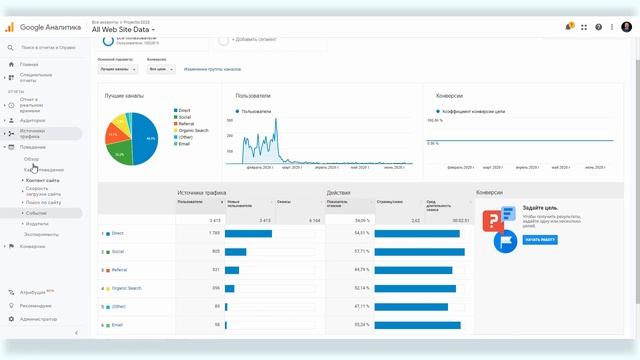Open the three-dot more options menu
The image size is (640, 360).
coord(612,27)
